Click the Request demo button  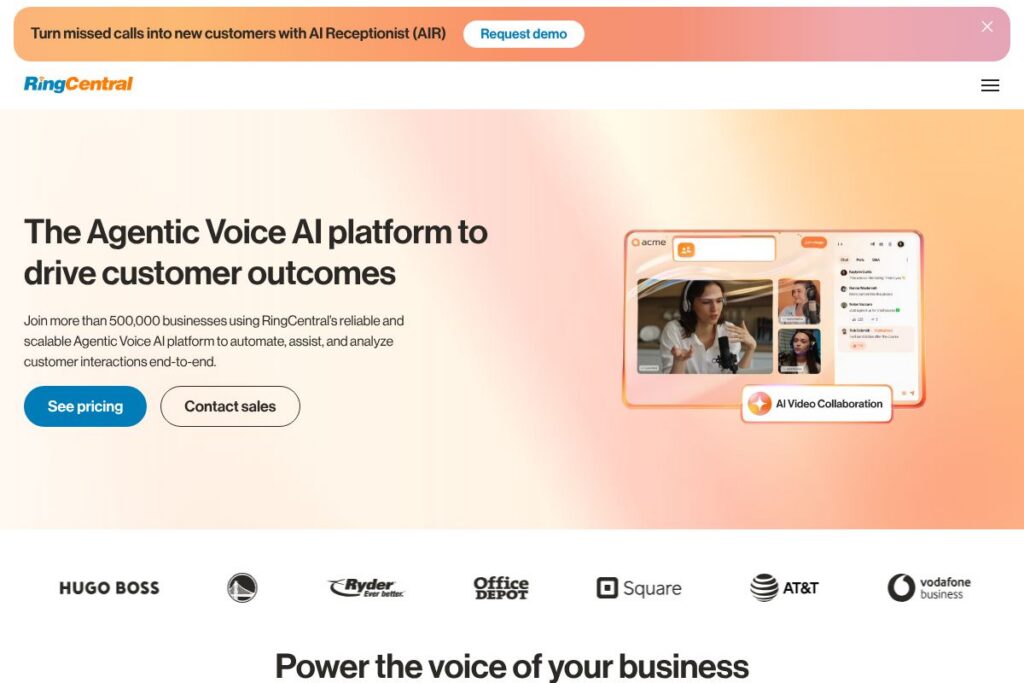[x=523, y=34]
